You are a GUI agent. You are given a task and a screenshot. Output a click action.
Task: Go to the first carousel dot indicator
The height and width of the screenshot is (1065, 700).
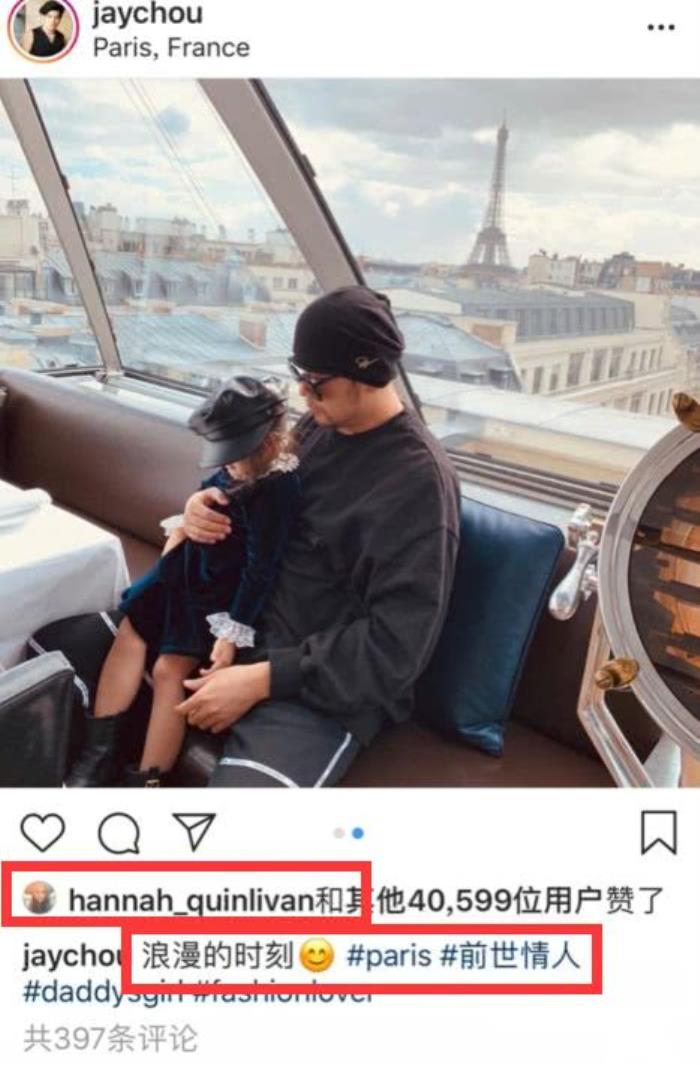pos(339,833)
